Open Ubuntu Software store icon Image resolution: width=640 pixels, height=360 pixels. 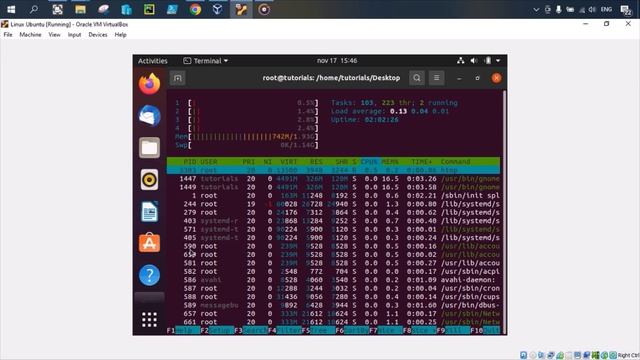149,243
